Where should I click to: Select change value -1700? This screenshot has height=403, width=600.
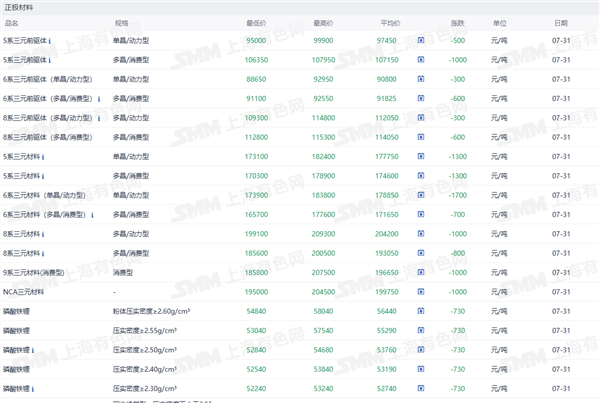(x=458, y=195)
